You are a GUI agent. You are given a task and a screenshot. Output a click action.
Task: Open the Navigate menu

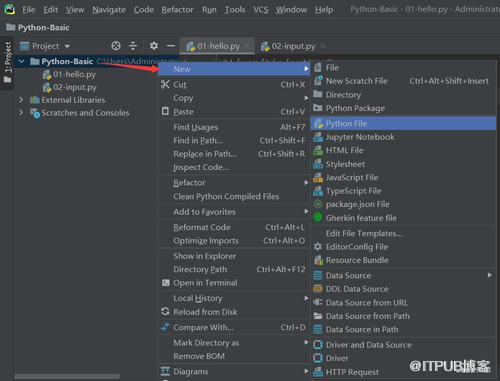[x=109, y=10]
